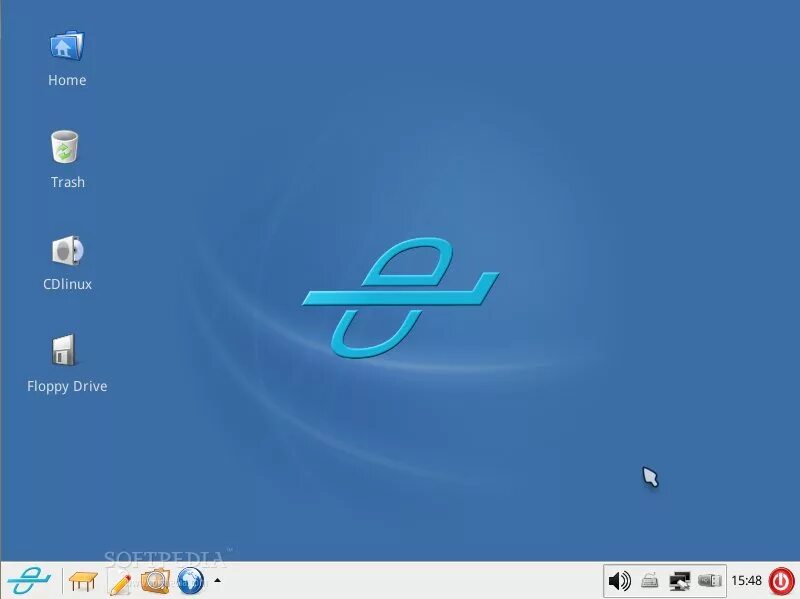Select the "Floppy Drive" icon label
Screen dimensions: 800x599
point(67,387)
